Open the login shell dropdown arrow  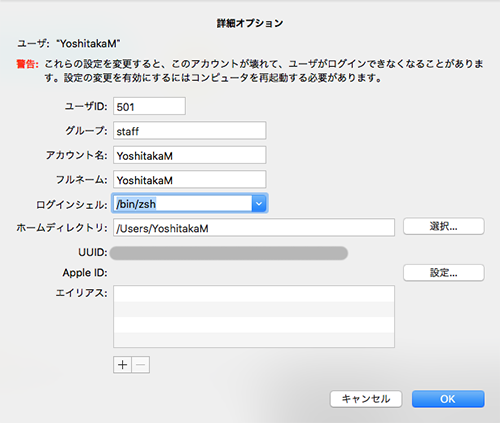pyautogui.click(x=259, y=204)
